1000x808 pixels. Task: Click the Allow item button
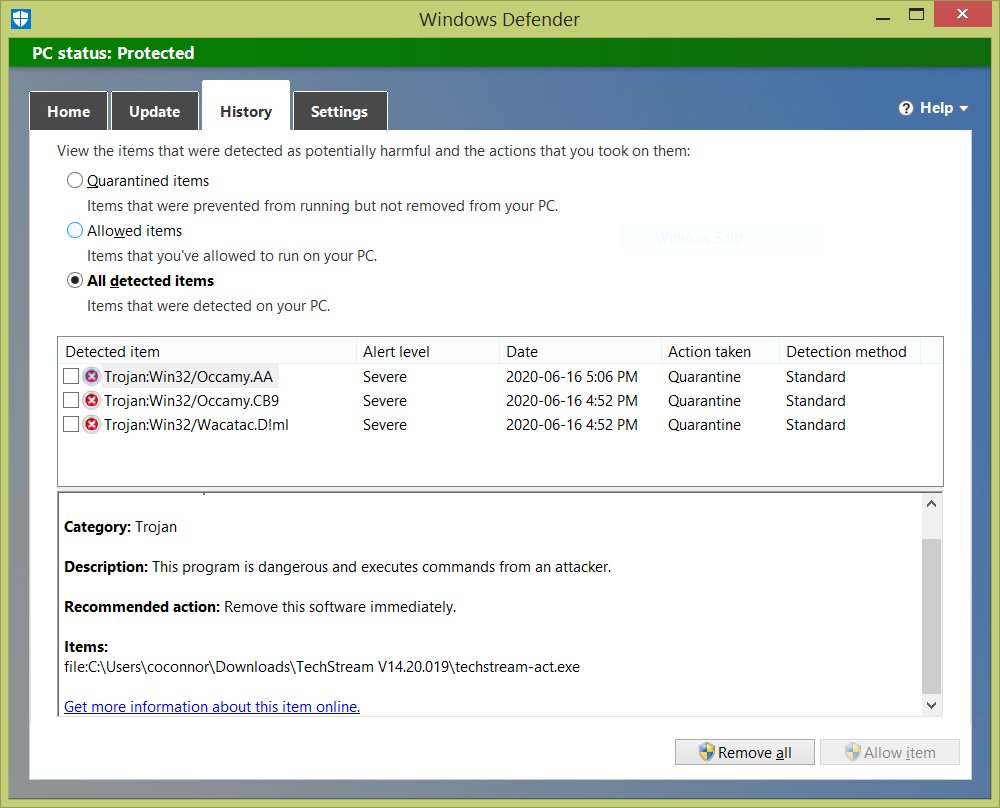pos(890,753)
